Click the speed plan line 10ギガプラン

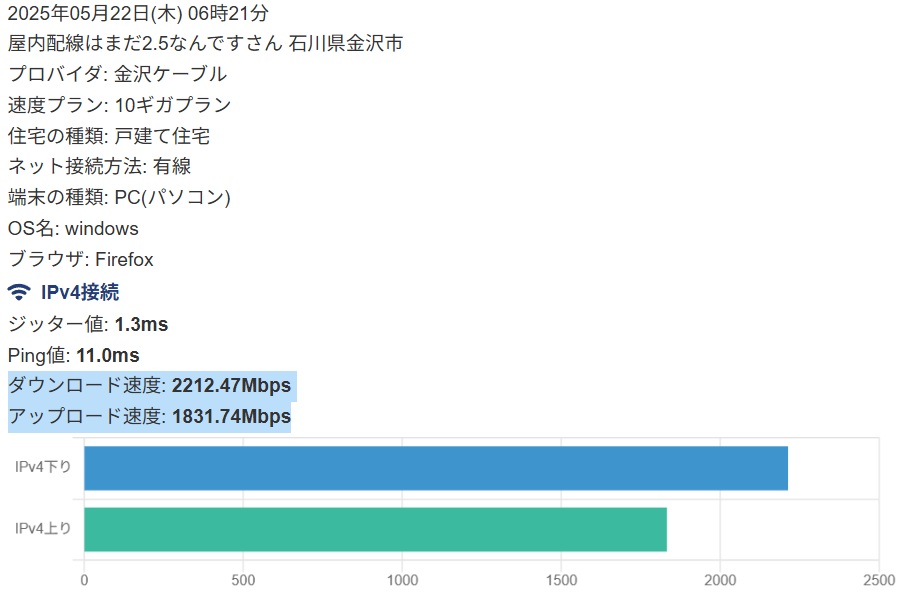(x=119, y=105)
